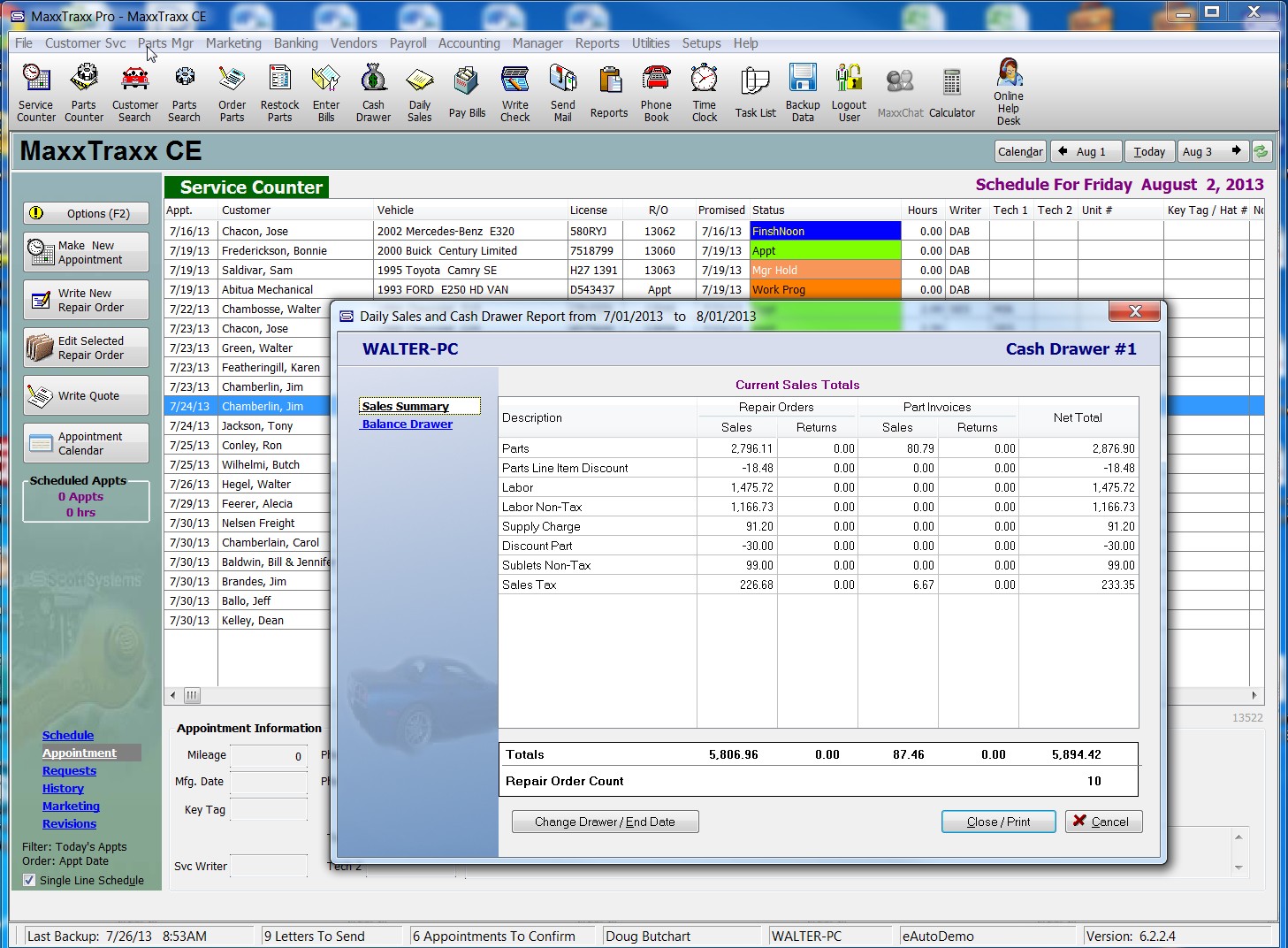This screenshot has height=948, width=1288.
Task: Click the green Appt status cell
Action: (x=825, y=250)
